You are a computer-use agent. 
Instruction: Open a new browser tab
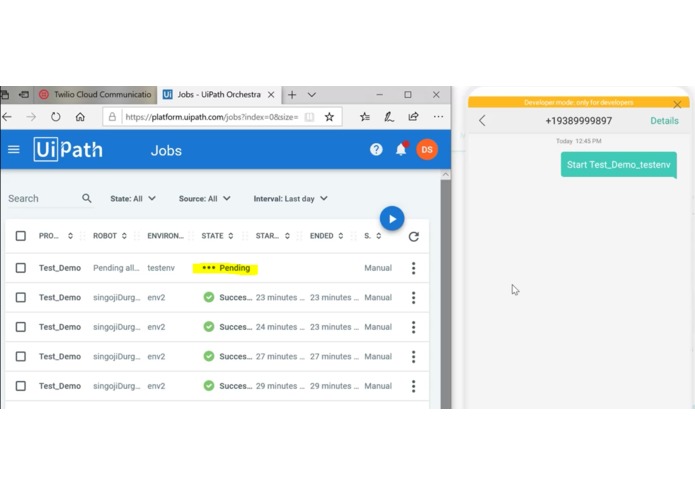coord(292,94)
